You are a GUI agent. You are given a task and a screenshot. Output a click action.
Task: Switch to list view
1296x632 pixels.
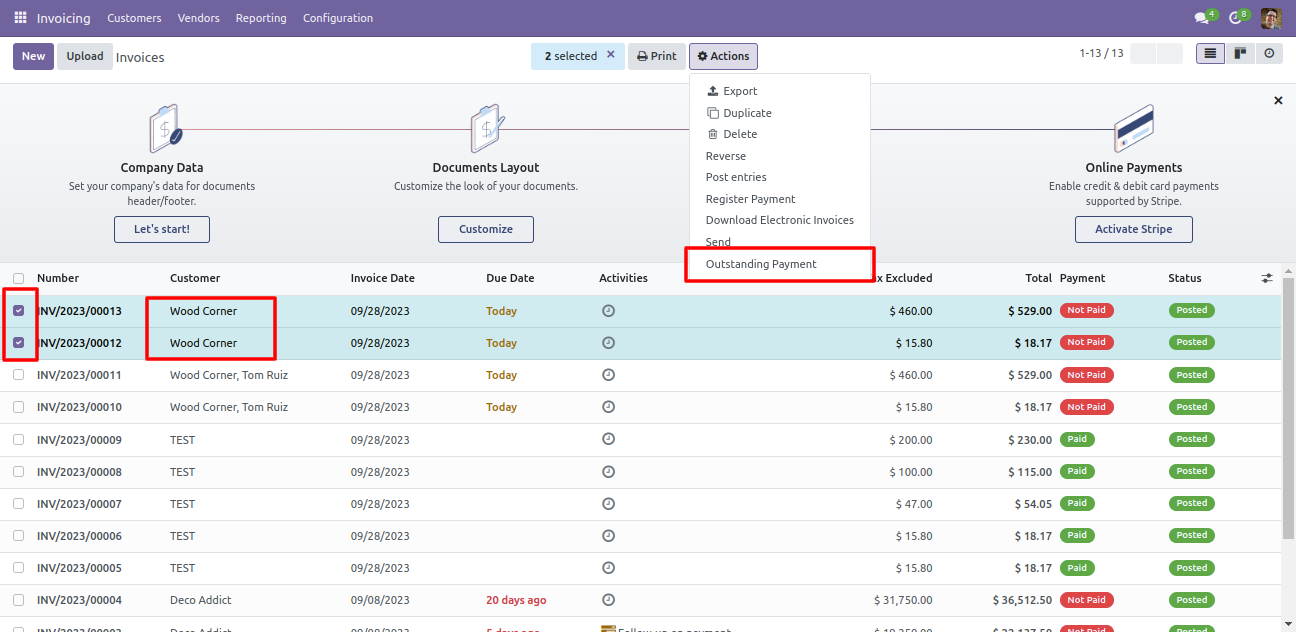1210,54
